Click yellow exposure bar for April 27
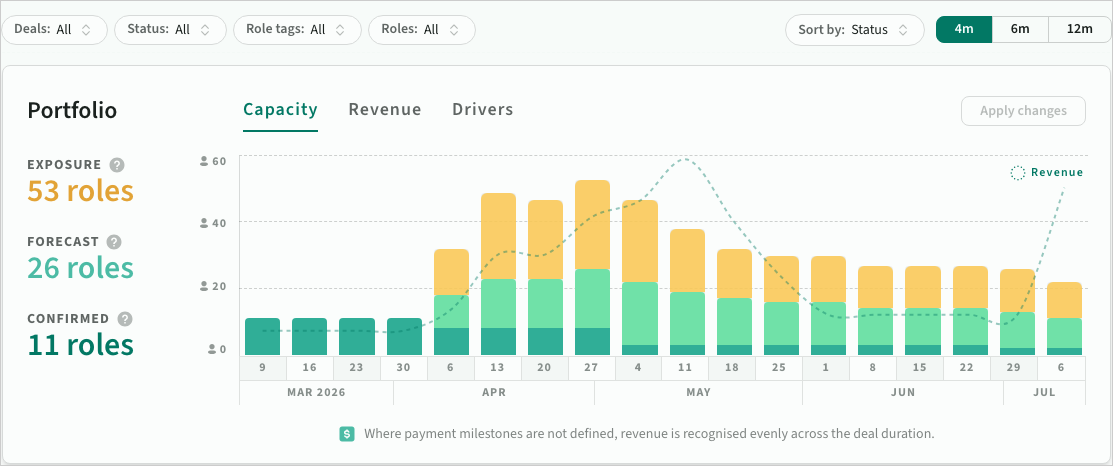Screen dimensions: 1113x466 [592, 224]
